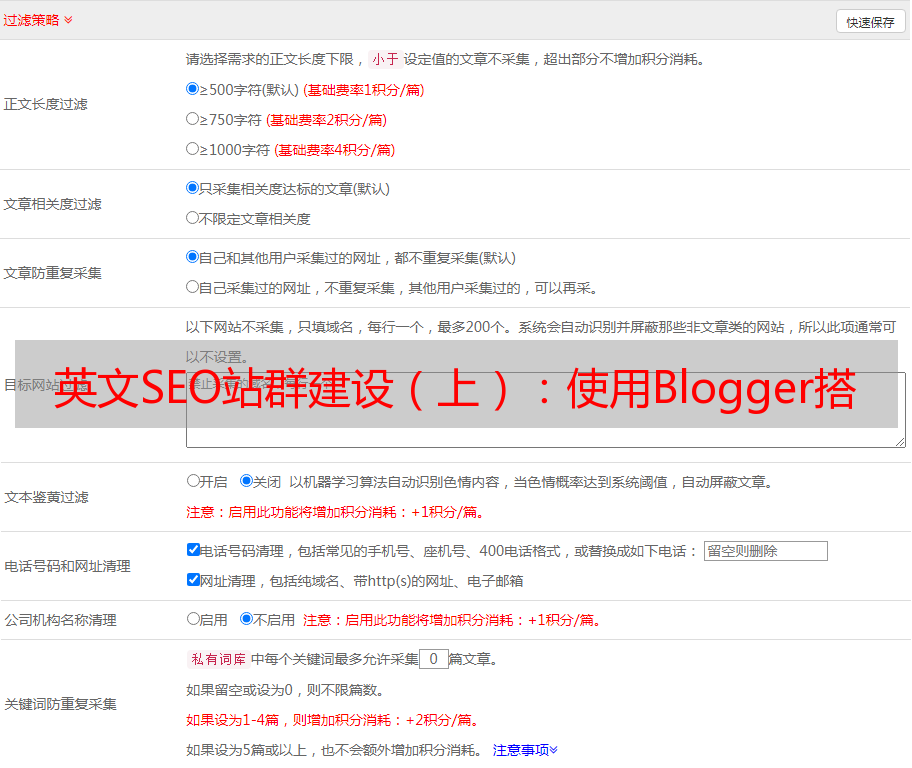The width and height of the screenshot is (912, 768).
Task: Click the 文本鉴黄过滤 row label
Action: [47, 497]
